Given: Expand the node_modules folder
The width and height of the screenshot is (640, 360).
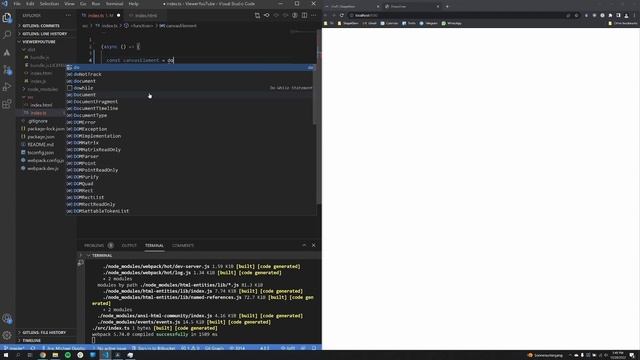Looking at the screenshot, I should click(x=42, y=89).
